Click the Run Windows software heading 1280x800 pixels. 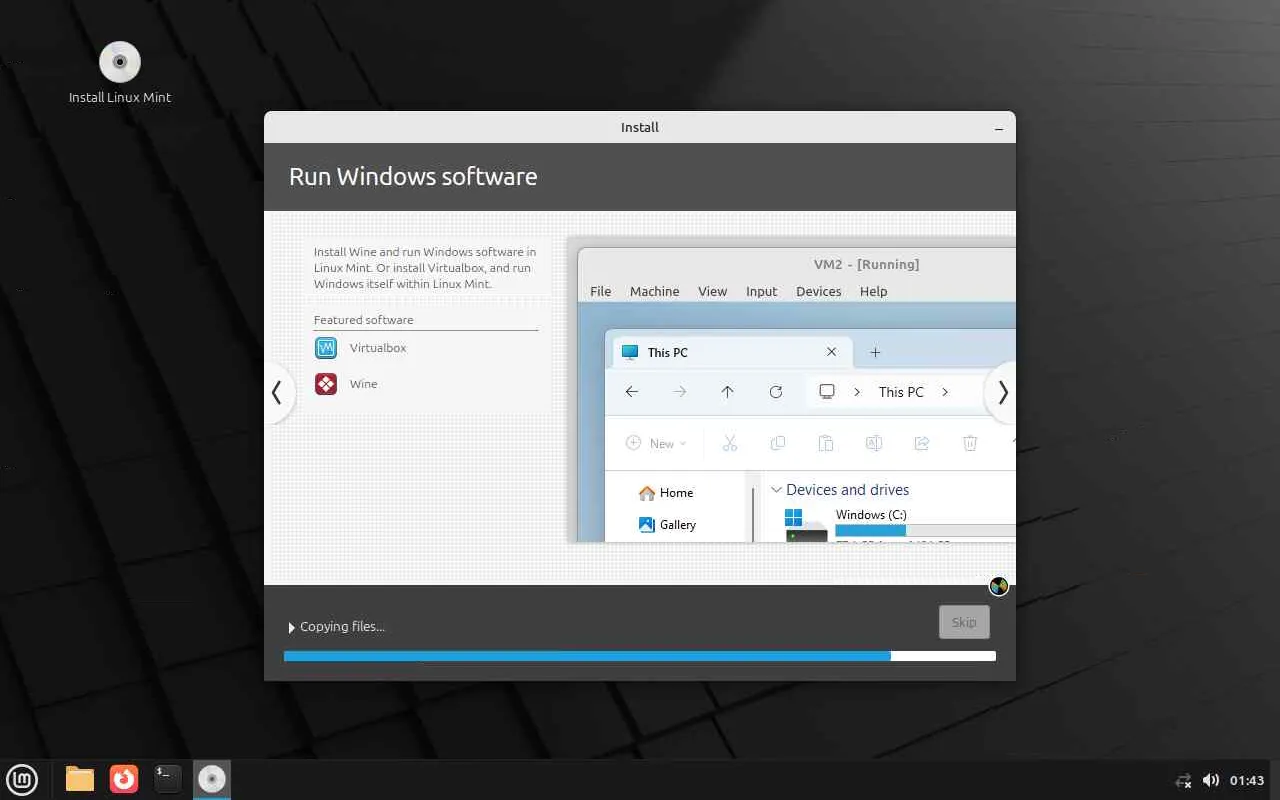[x=413, y=177]
